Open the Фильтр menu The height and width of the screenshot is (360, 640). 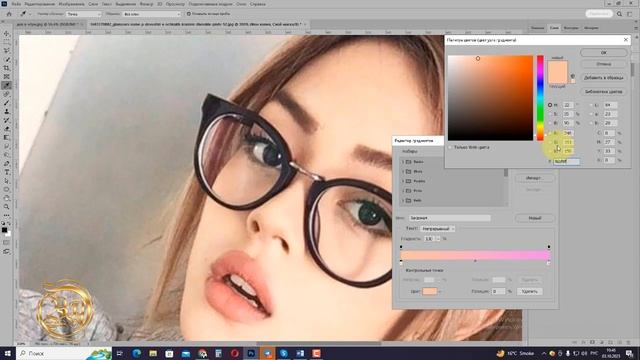(x=146, y=4)
